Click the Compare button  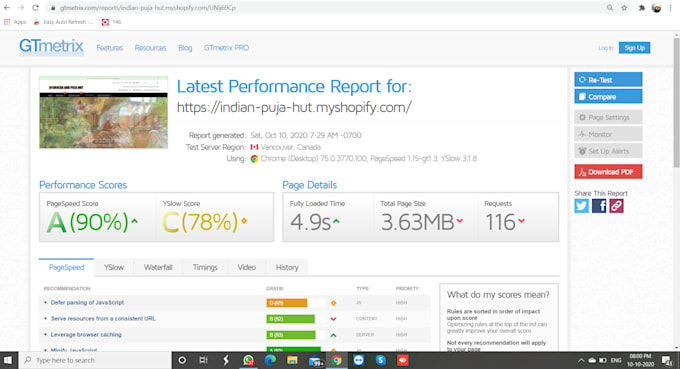click(608, 97)
